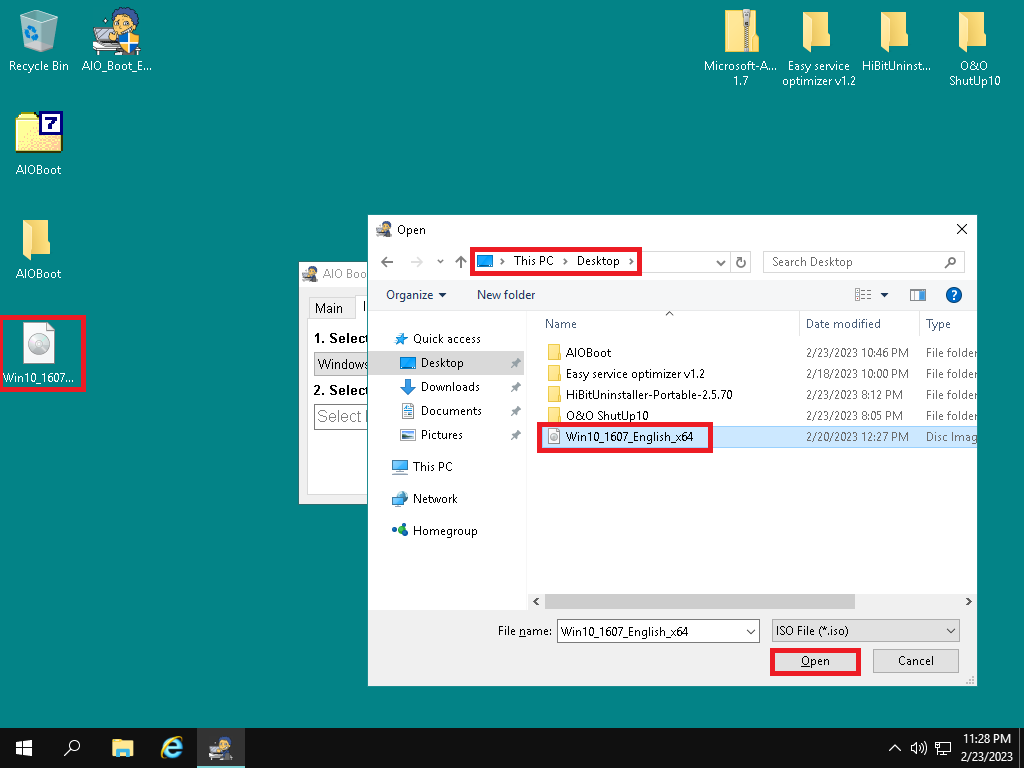This screenshot has height=768, width=1024.
Task: Select Network in the navigation pane
Action: click(x=434, y=499)
